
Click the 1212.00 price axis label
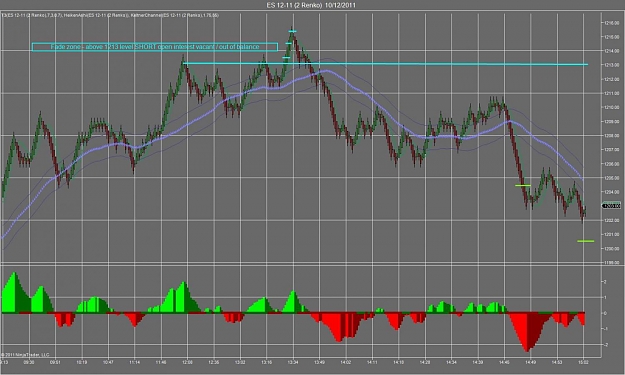(x=612, y=79)
